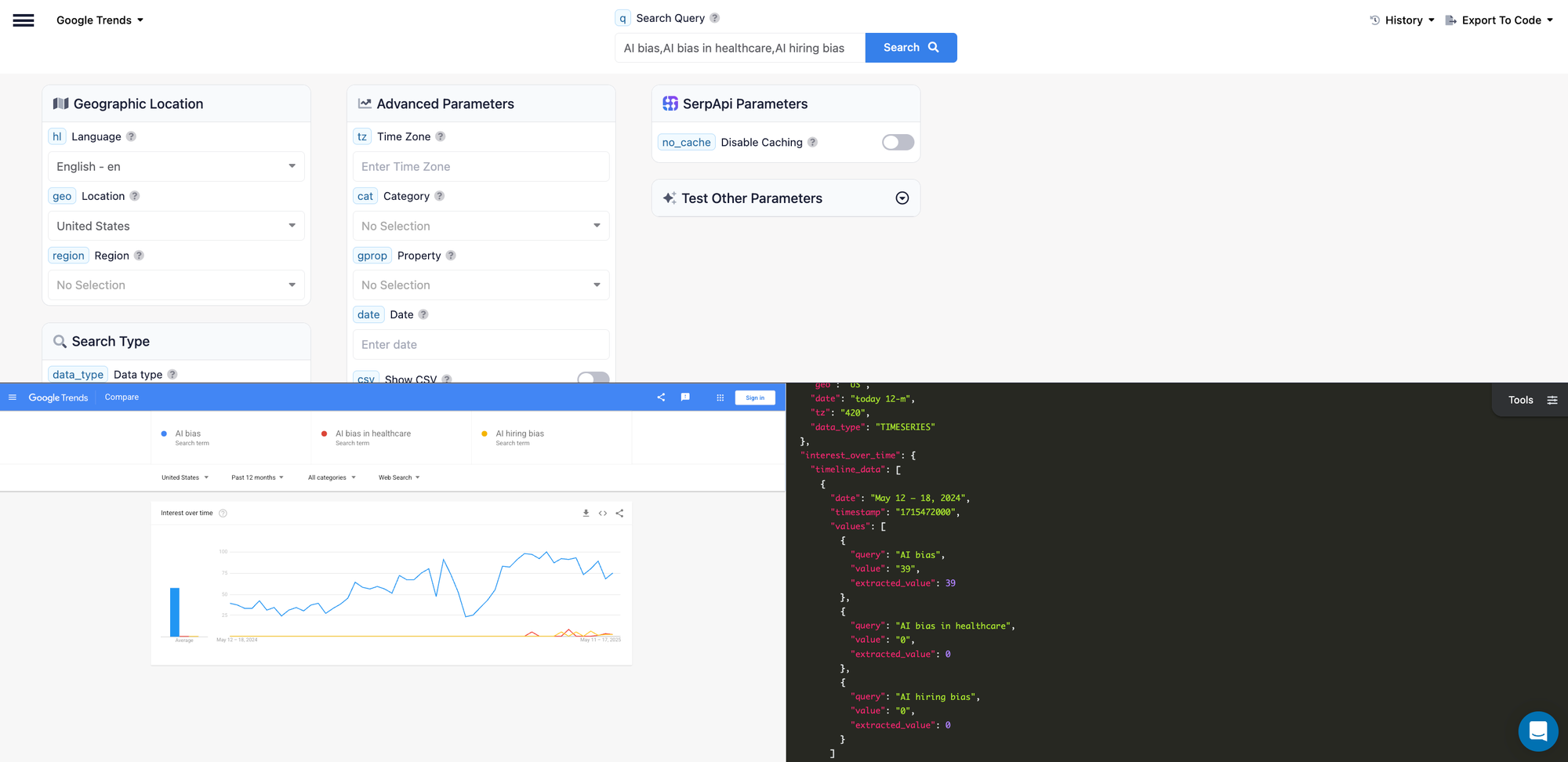This screenshot has height=762, width=1568.
Task: Click the gprop parameter tag
Action: click(x=372, y=256)
